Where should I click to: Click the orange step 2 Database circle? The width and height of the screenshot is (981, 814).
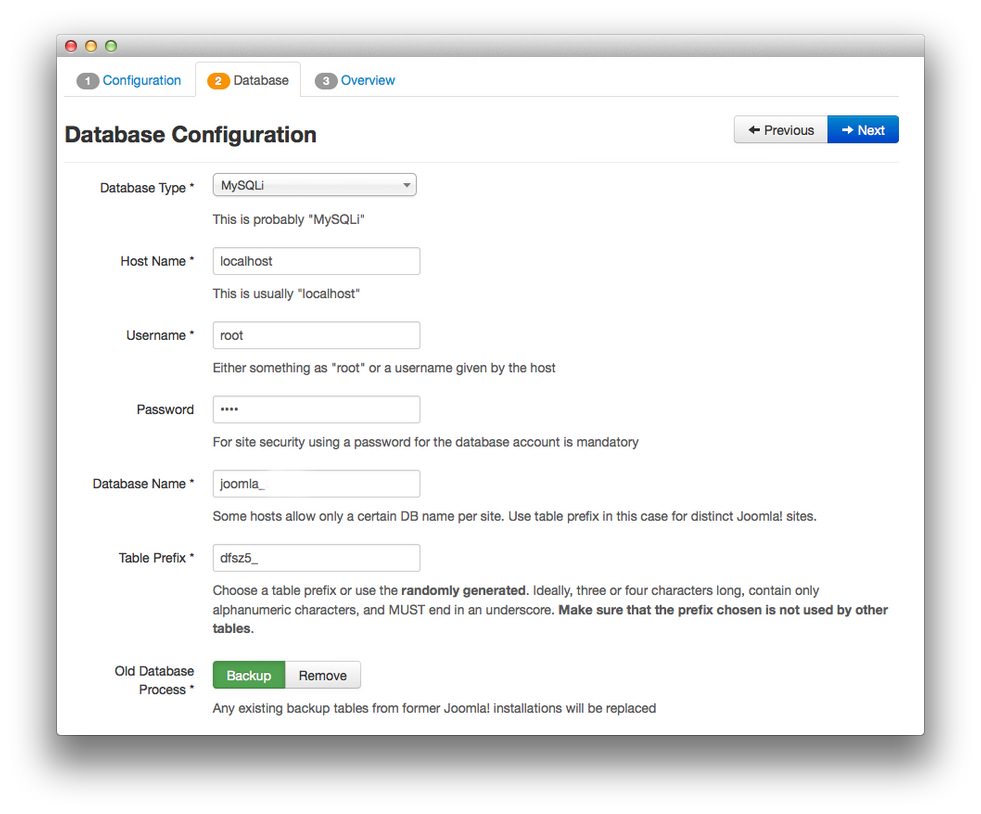218,80
